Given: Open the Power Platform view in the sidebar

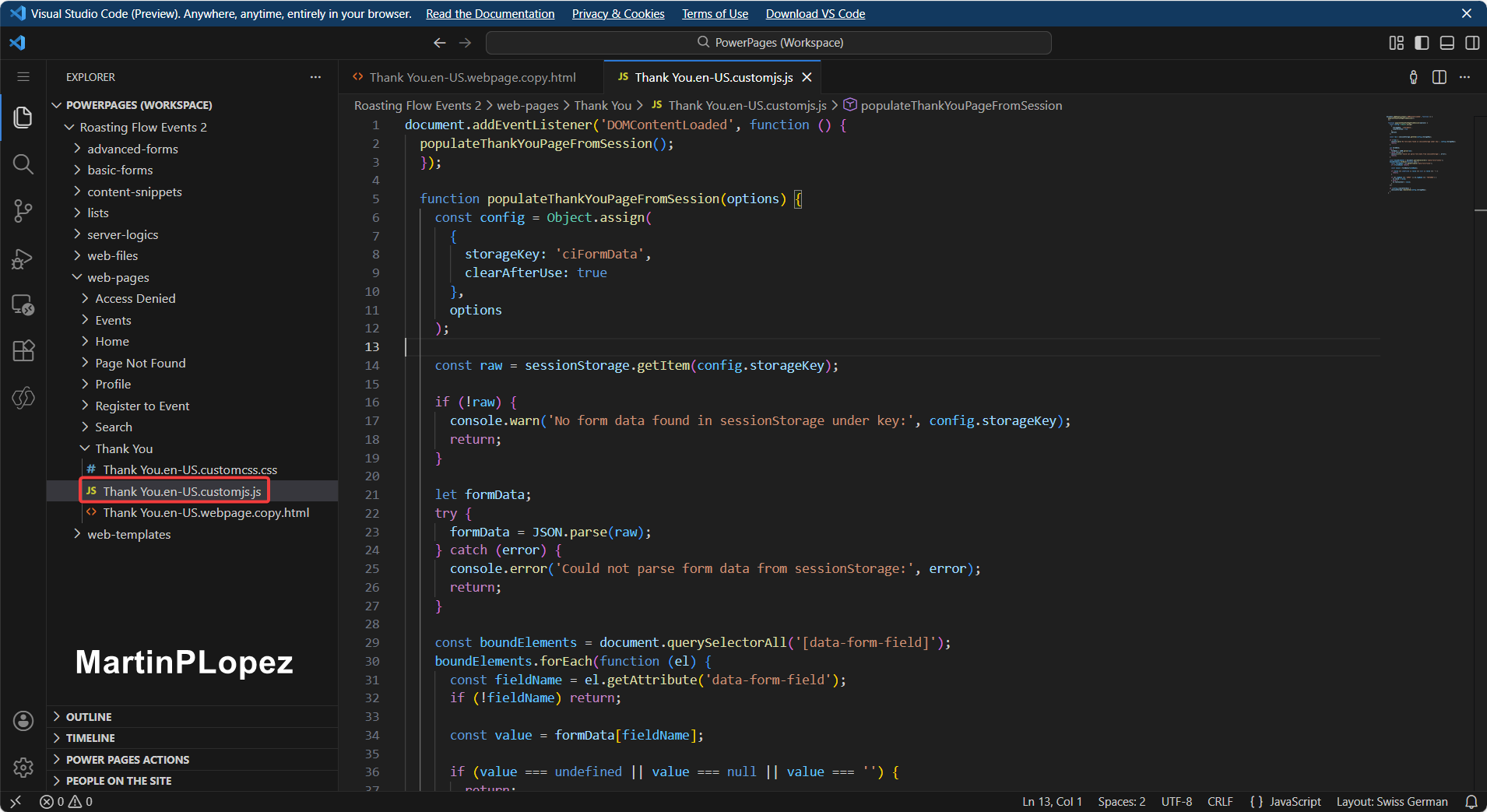Looking at the screenshot, I should pyautogui.click(x=23, y=398).
